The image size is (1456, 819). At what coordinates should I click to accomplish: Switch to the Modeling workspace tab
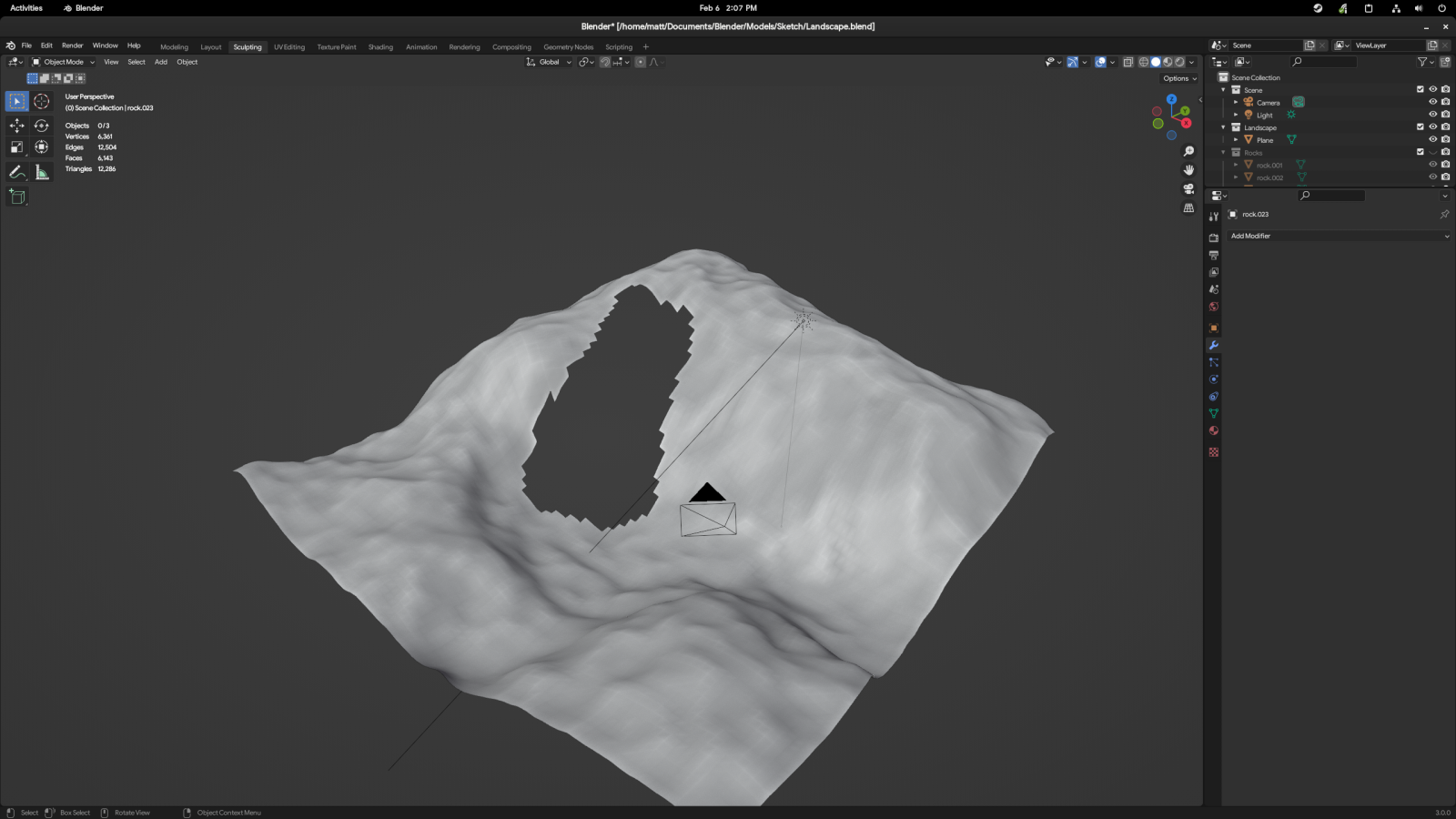click(x=174, y=47)
